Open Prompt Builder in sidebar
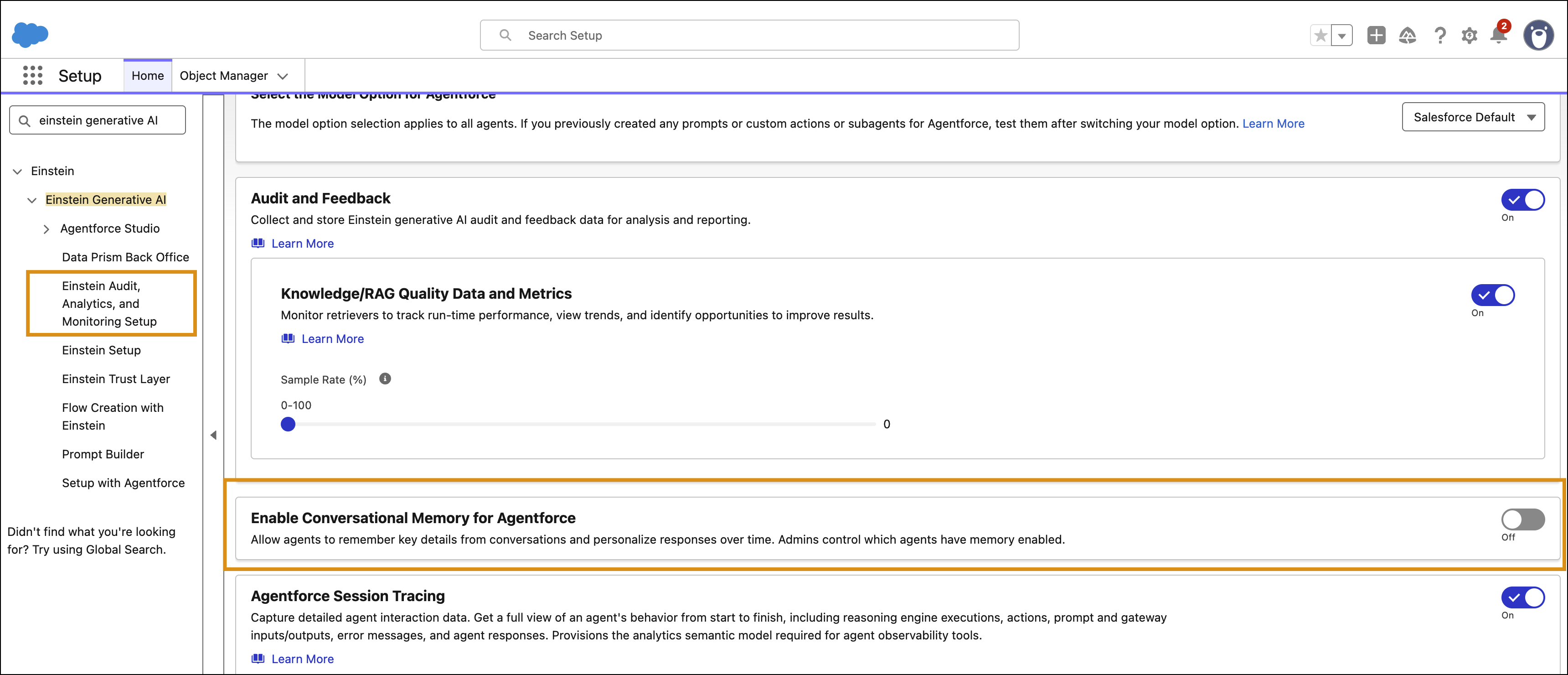This screenshot has height=675, width=1568. tap(103, 454)
